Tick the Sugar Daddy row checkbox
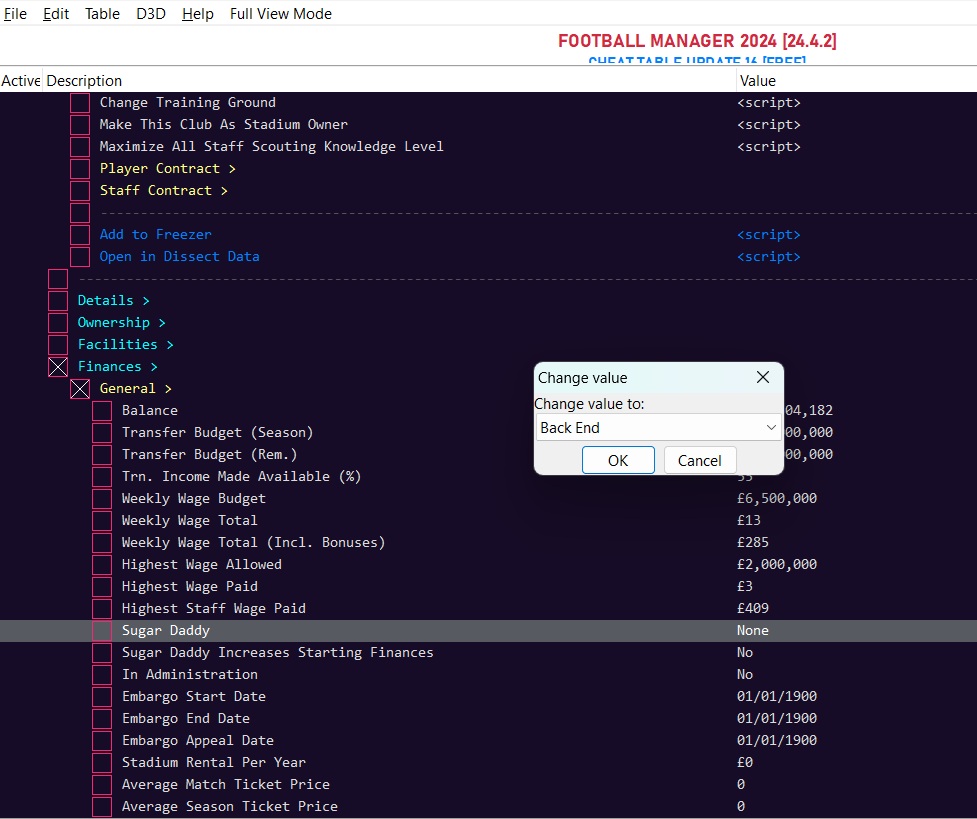 (102, 631)
